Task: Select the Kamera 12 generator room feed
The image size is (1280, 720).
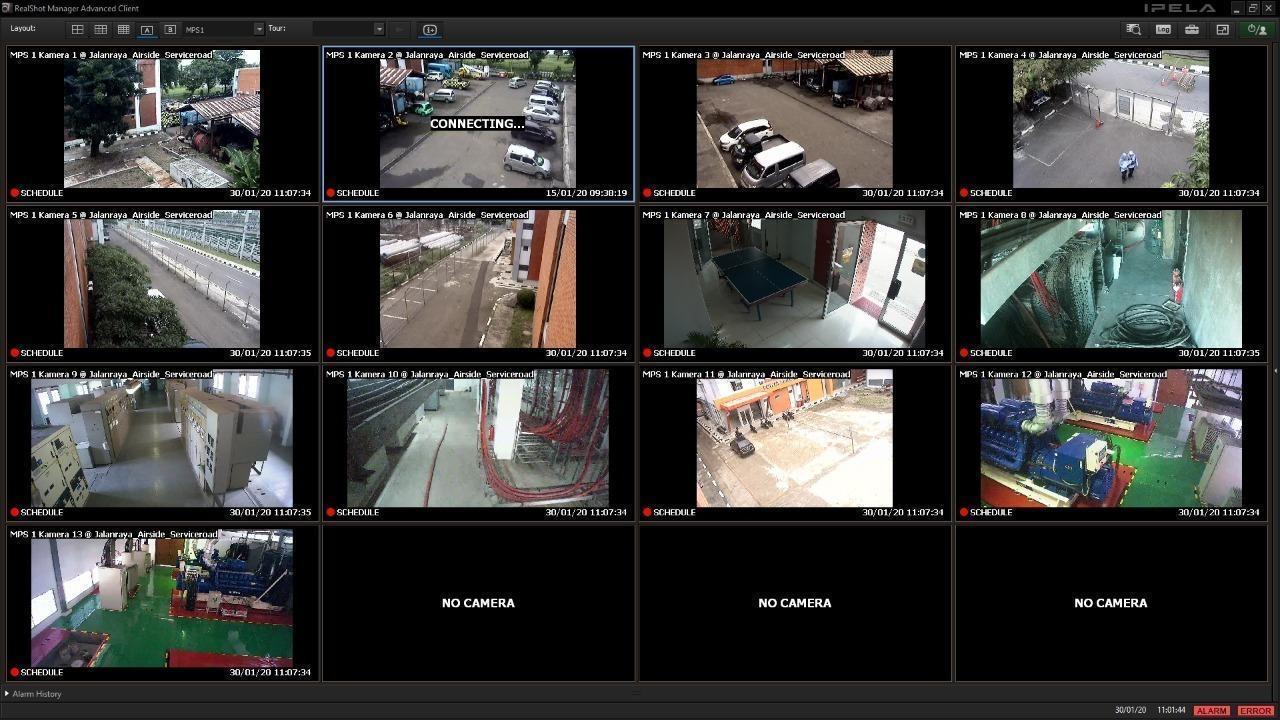Action: [1110, 443]
